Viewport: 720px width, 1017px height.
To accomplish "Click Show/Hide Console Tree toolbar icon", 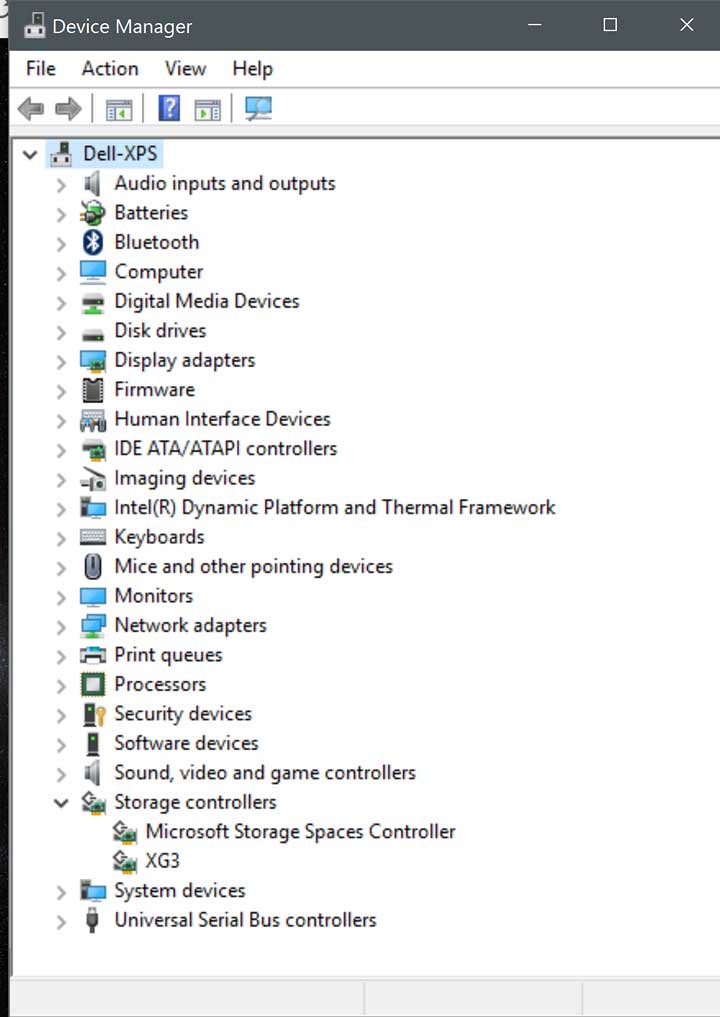I will 119,109.
